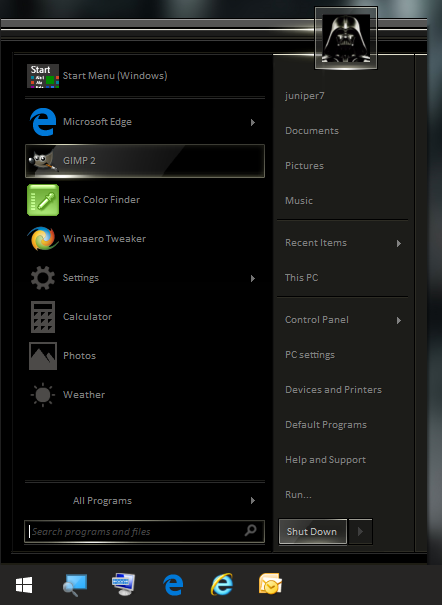
Task: Open shutdown options arrow next to Shut Down
Action: click(x=361, y=531)
